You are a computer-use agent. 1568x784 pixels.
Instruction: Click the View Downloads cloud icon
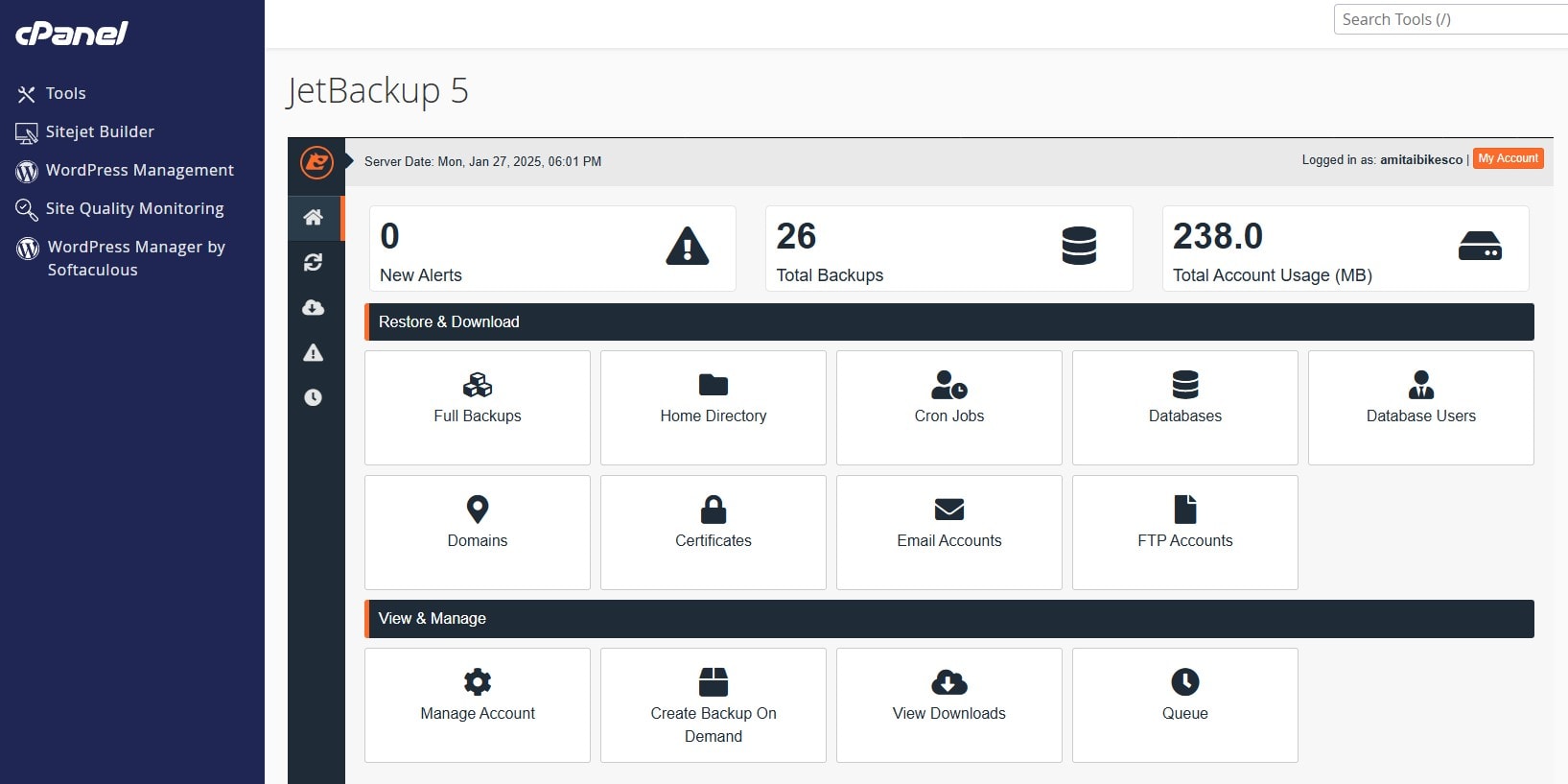(949, 682)
